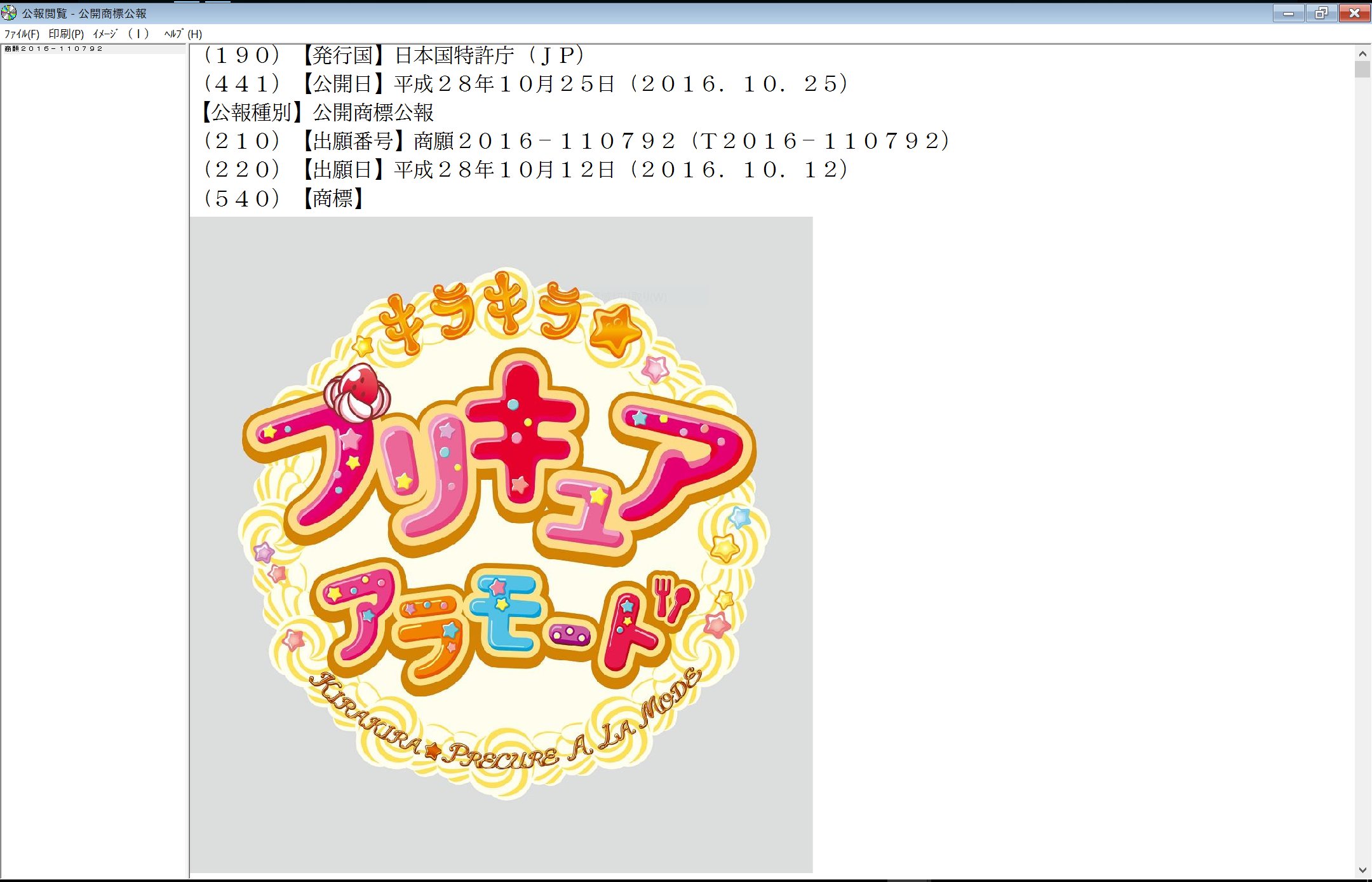Click the application icon in title bar

pyautogui.click(x=9, y=13)
